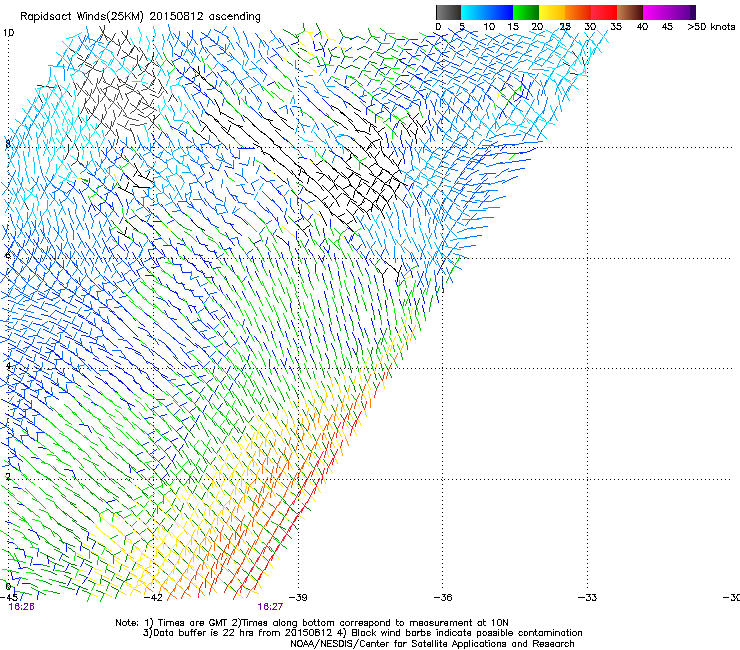
Task: Click the '>50 knots' legend label
Action: pyautogui.click(x=711, y=27)
